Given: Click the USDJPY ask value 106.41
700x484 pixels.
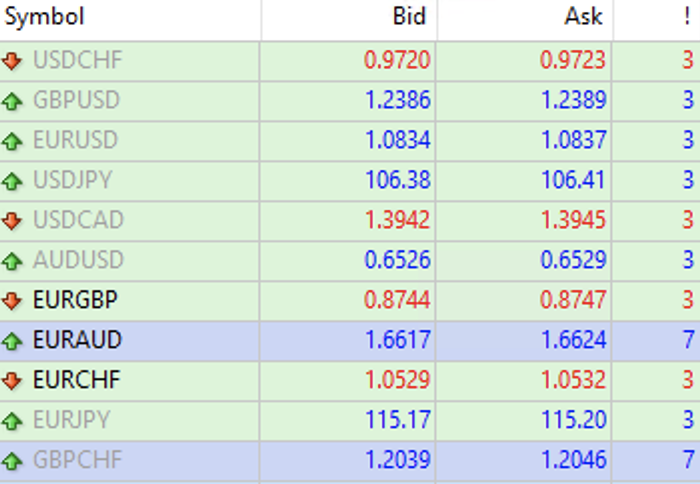Looking at the screenshot, I should (573, 180).
